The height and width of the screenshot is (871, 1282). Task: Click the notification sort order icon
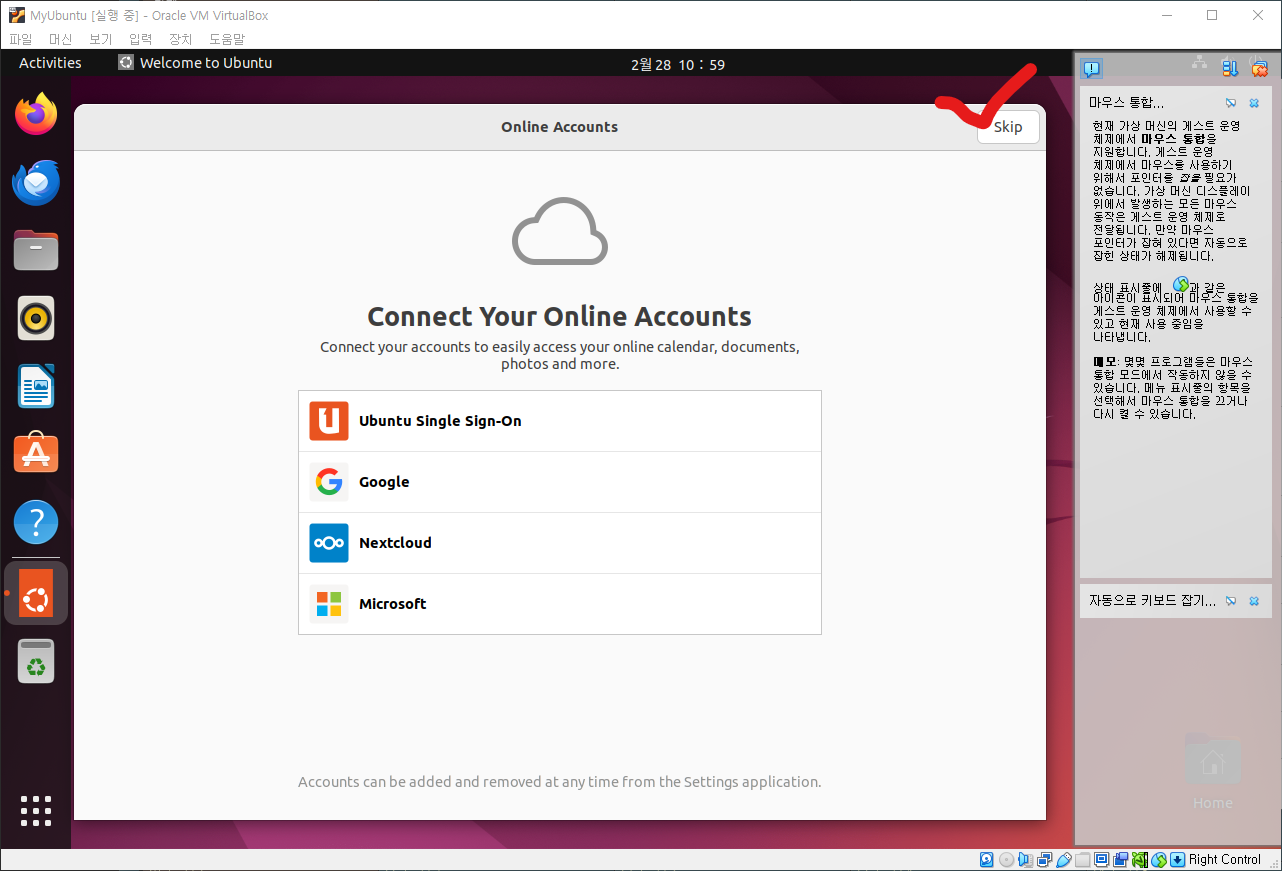pyautogui.click(x=1230, y=68)
